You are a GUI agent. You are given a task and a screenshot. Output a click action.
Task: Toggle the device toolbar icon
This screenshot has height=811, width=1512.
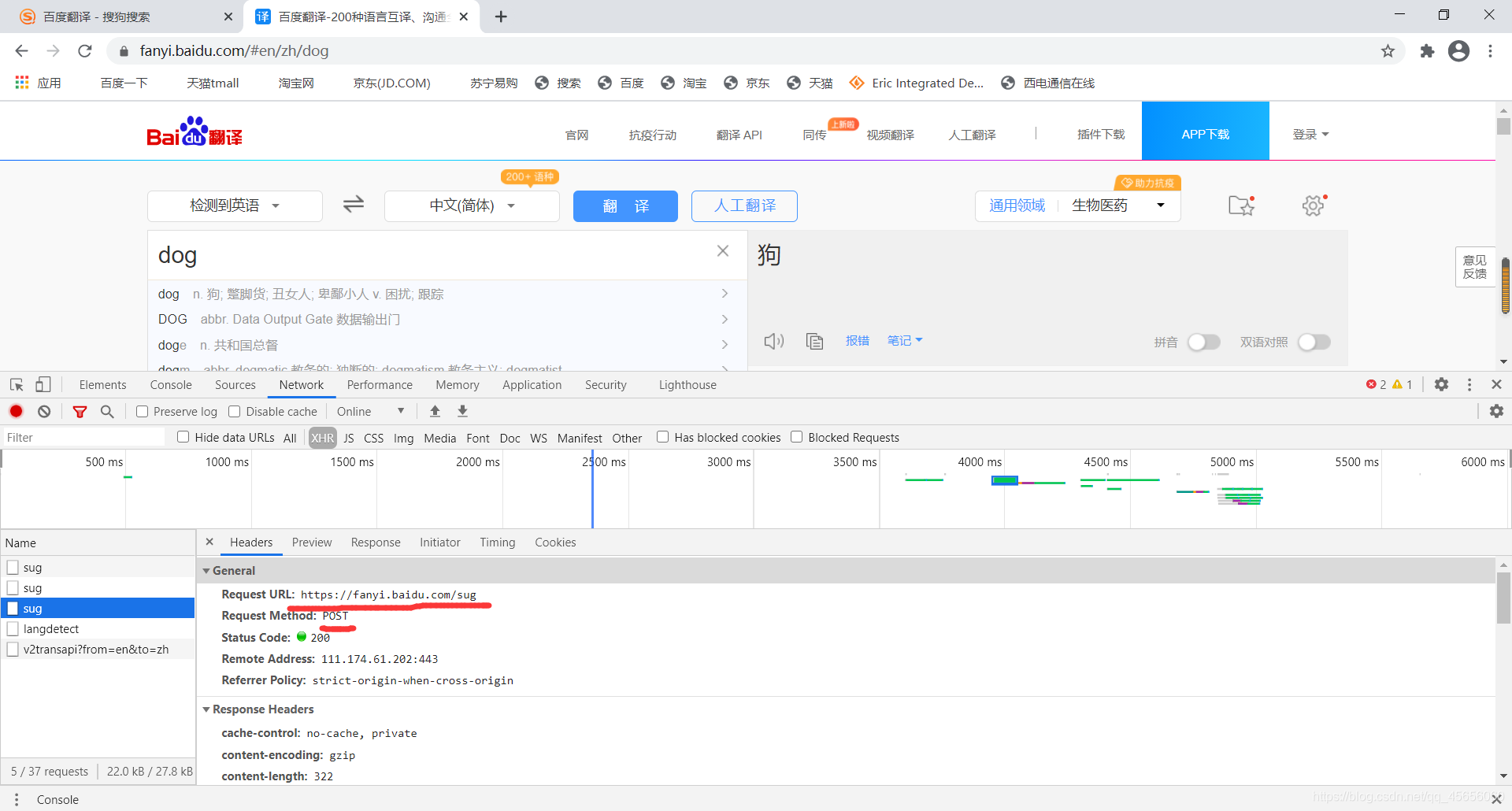tap(43, 384)
